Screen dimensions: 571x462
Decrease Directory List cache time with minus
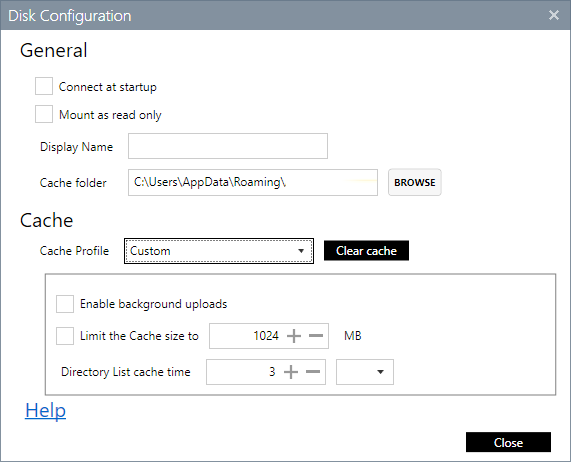coord(313,372)
